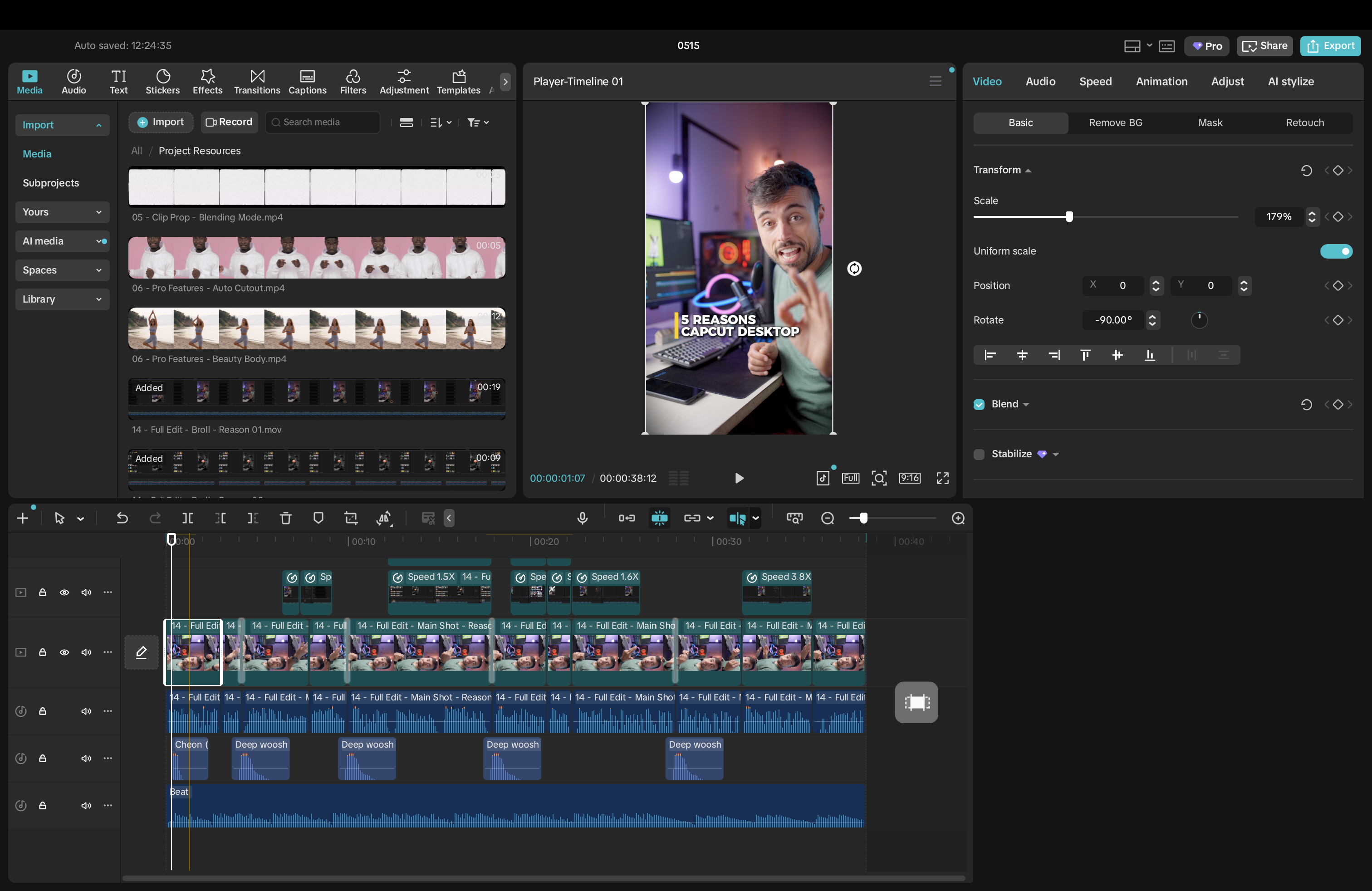Expand the Spaces section

click(62, 270)
